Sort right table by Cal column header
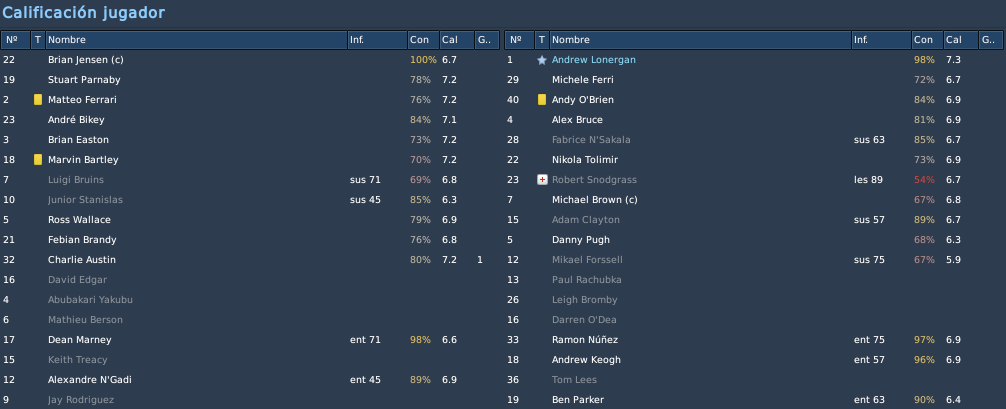Viewport: 1006px width, 409px height. coord(960,40)
